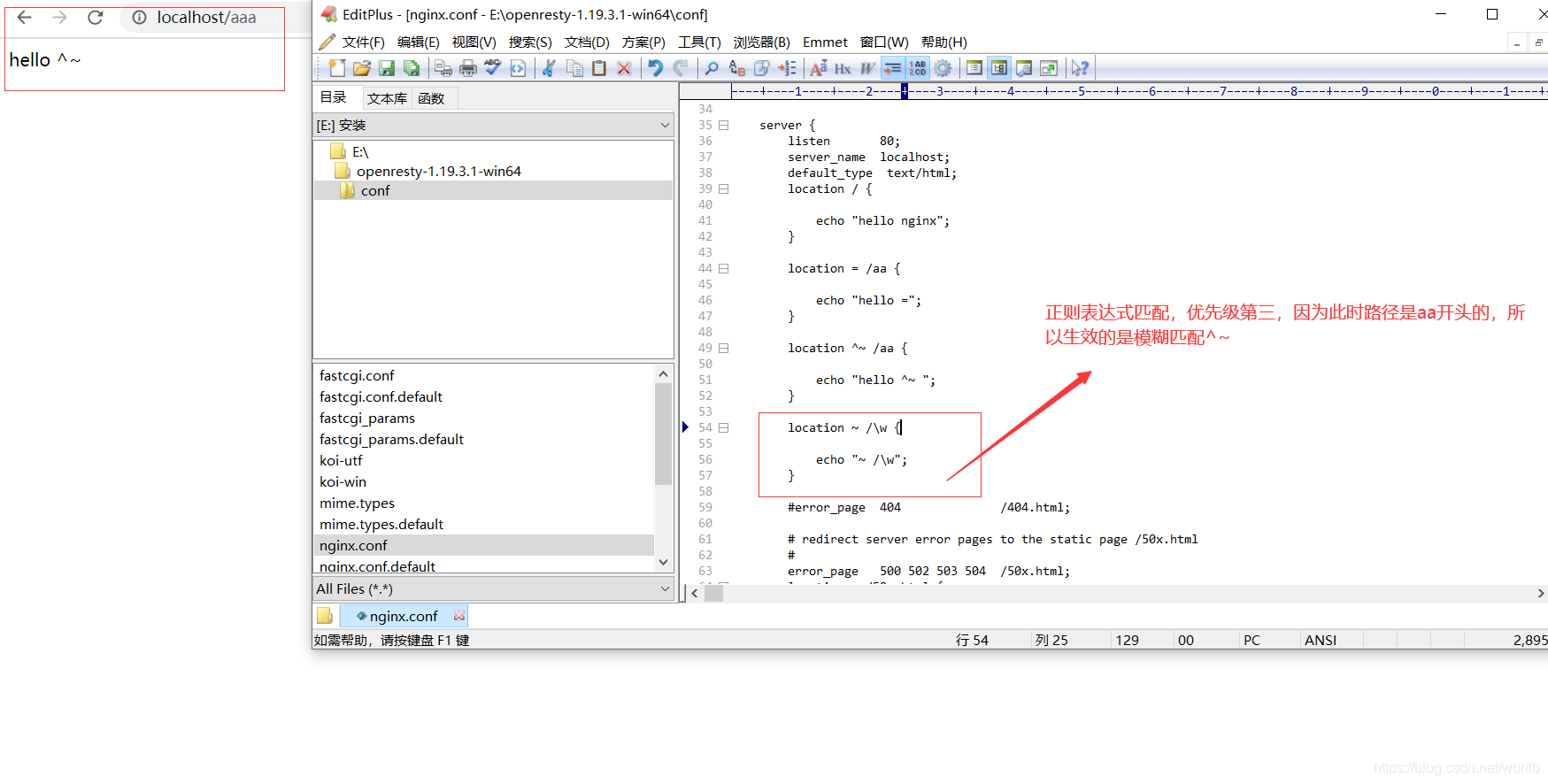Select nginx.conf in the file list
The image size is (1548, 784).
point(484,546)
